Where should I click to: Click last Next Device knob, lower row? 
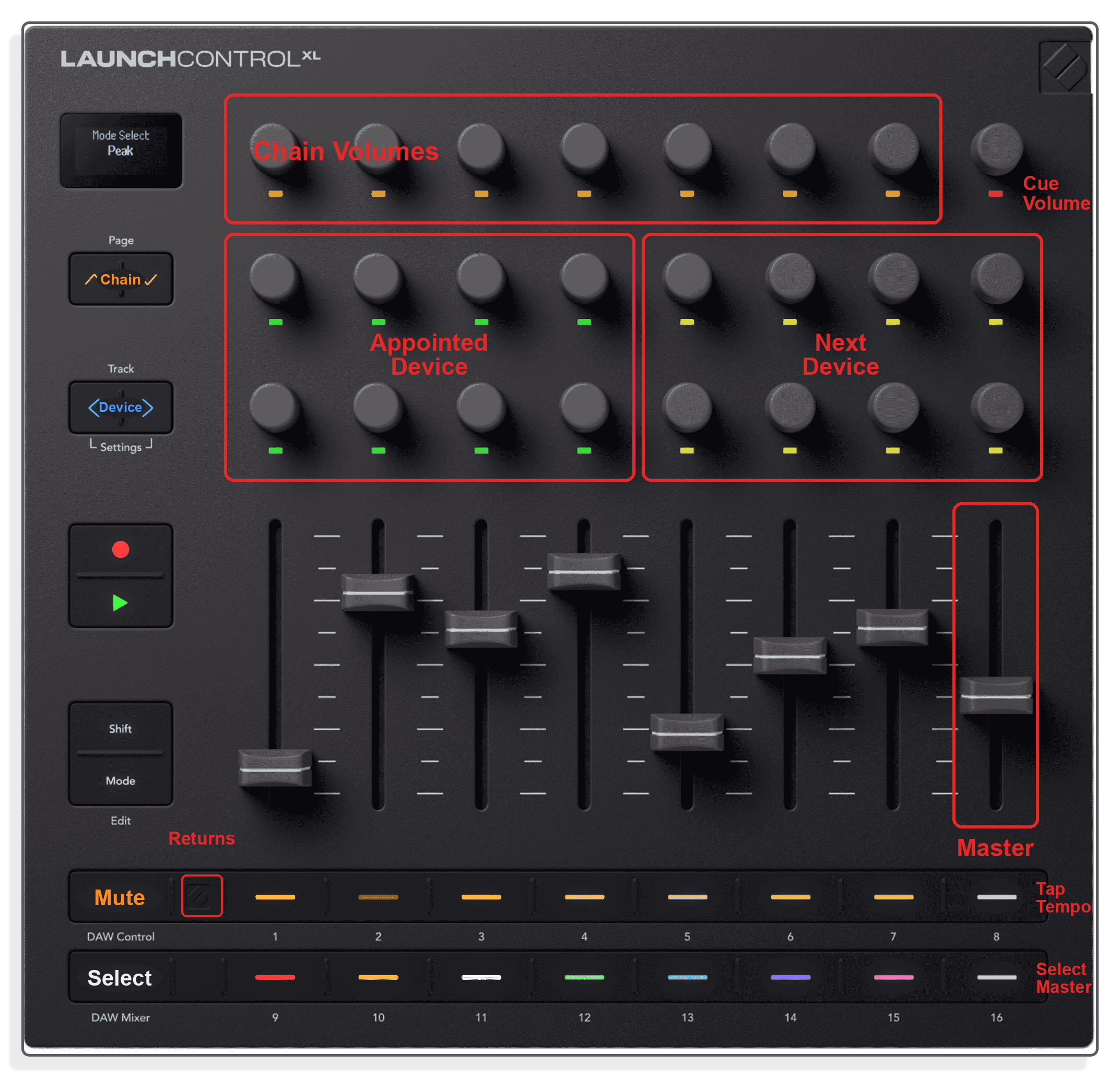[x=997, y=407]
